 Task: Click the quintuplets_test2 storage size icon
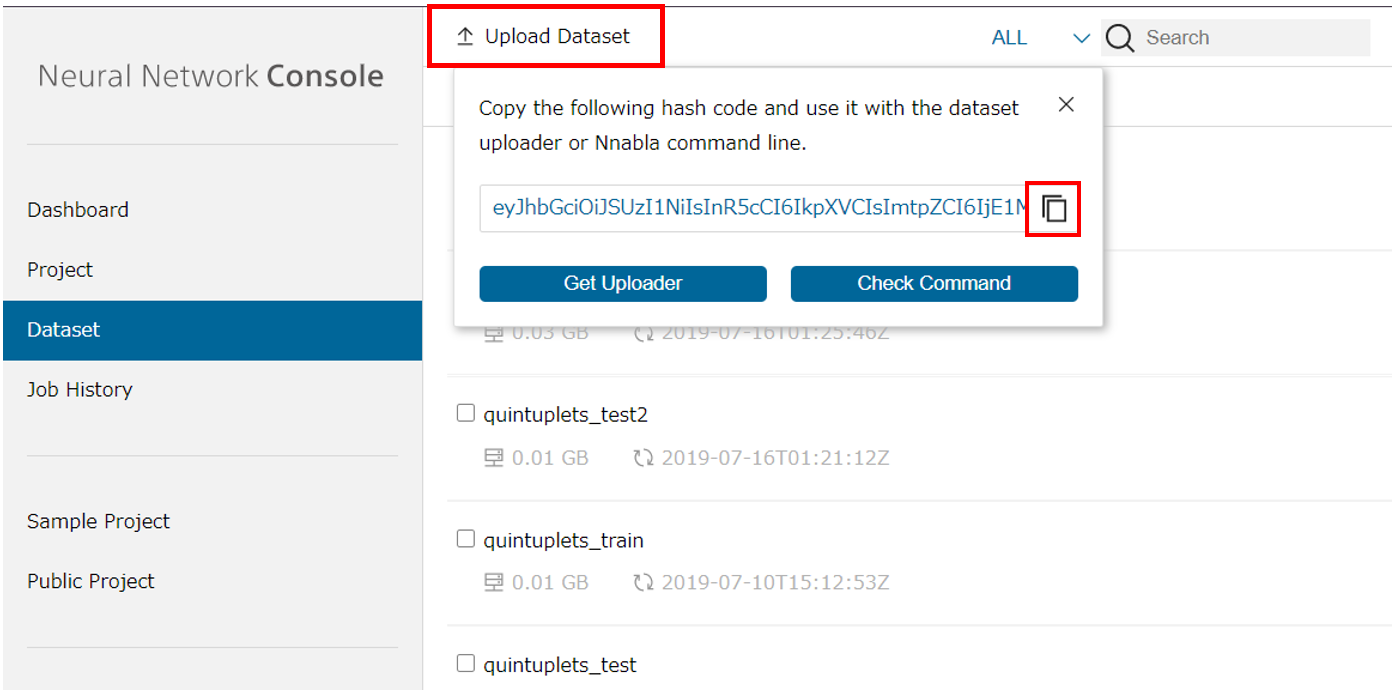coord(493,458)
